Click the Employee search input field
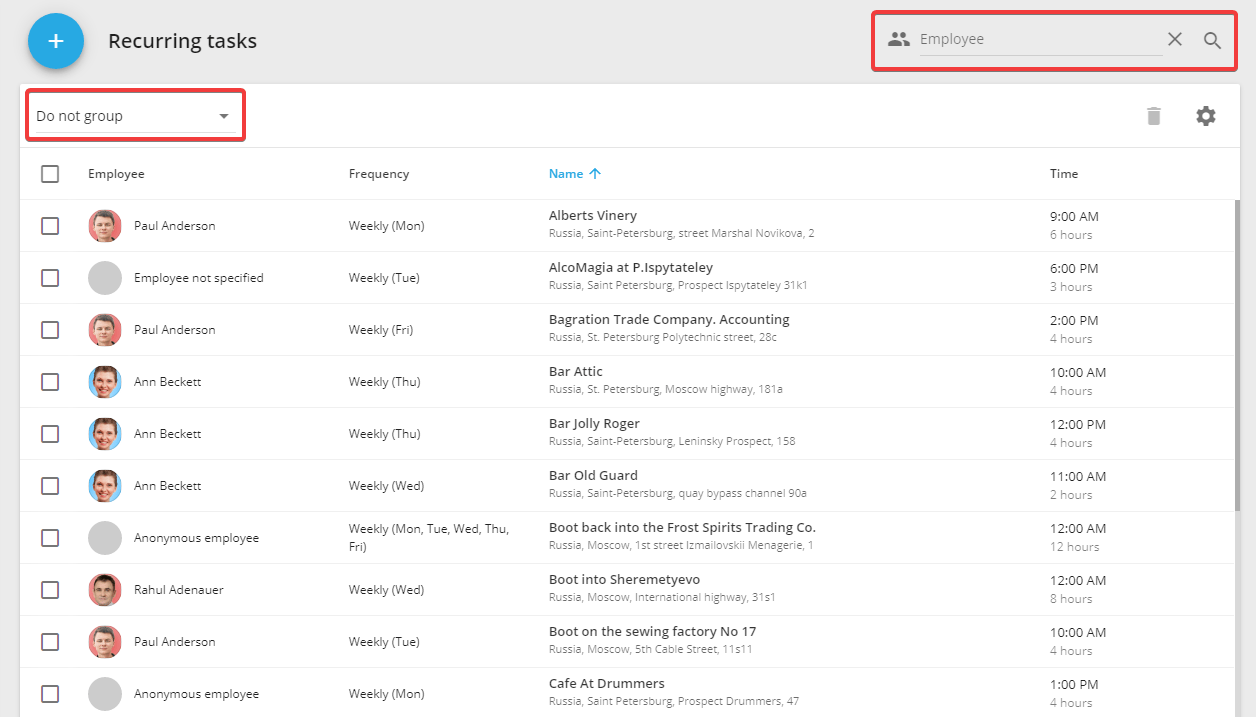Image resolution: width=1256 pixels, height=717 pixels. pos(1038,39)
